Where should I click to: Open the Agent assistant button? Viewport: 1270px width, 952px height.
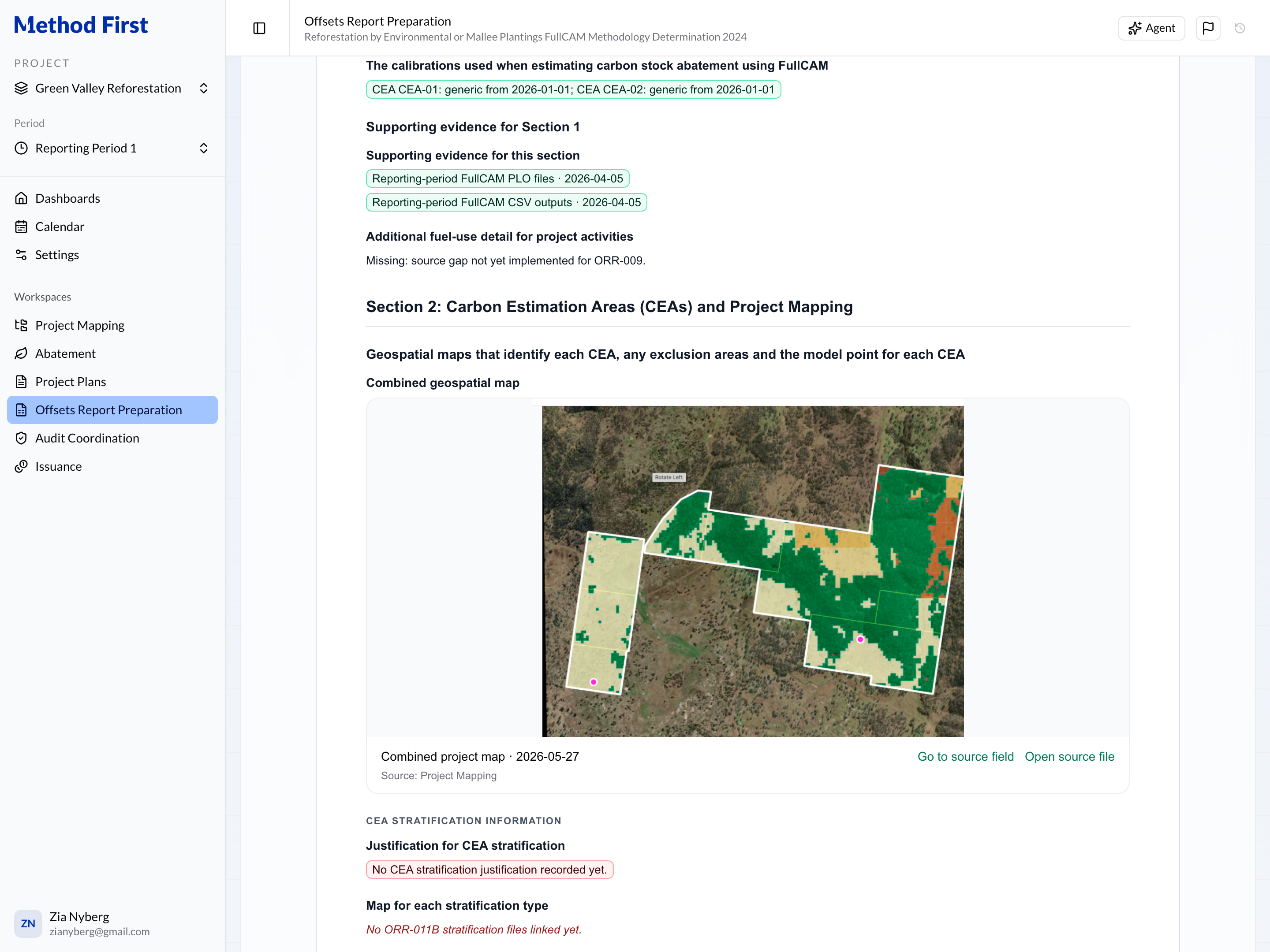pos(1151,28)
